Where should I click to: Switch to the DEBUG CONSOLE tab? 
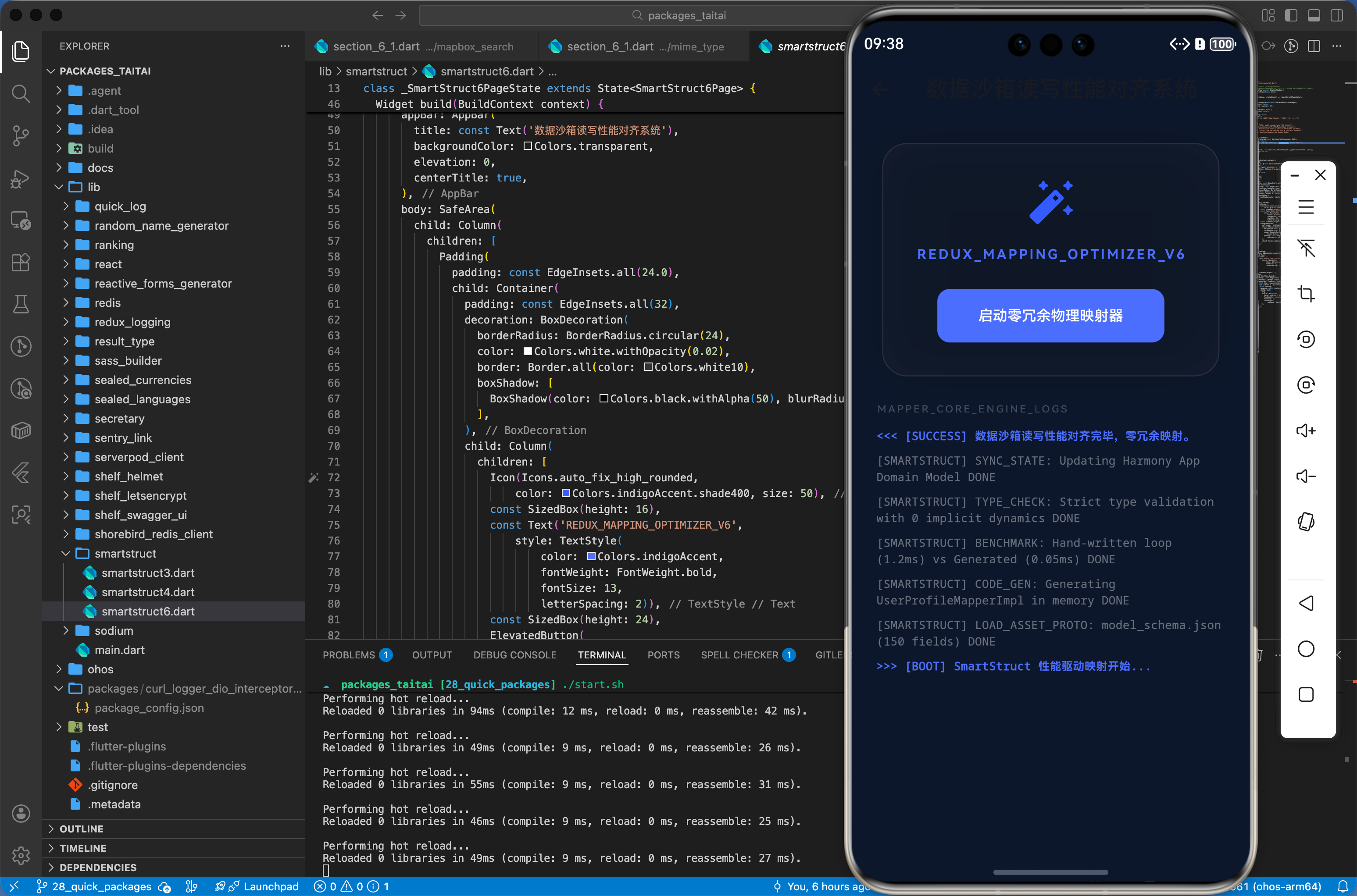(514, 655)
